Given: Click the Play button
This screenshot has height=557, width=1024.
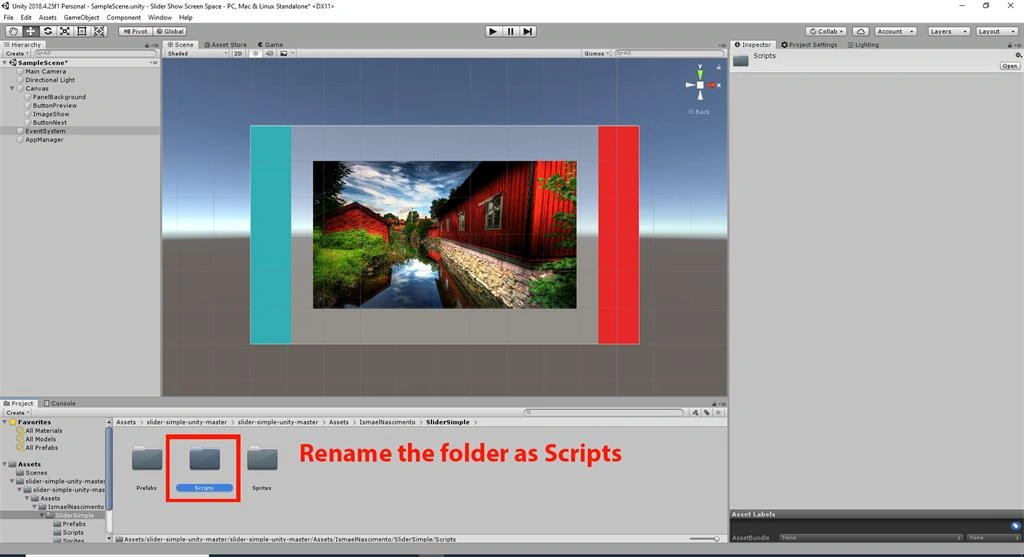Looking at the screenshot, I should click(x=493, y=31).
